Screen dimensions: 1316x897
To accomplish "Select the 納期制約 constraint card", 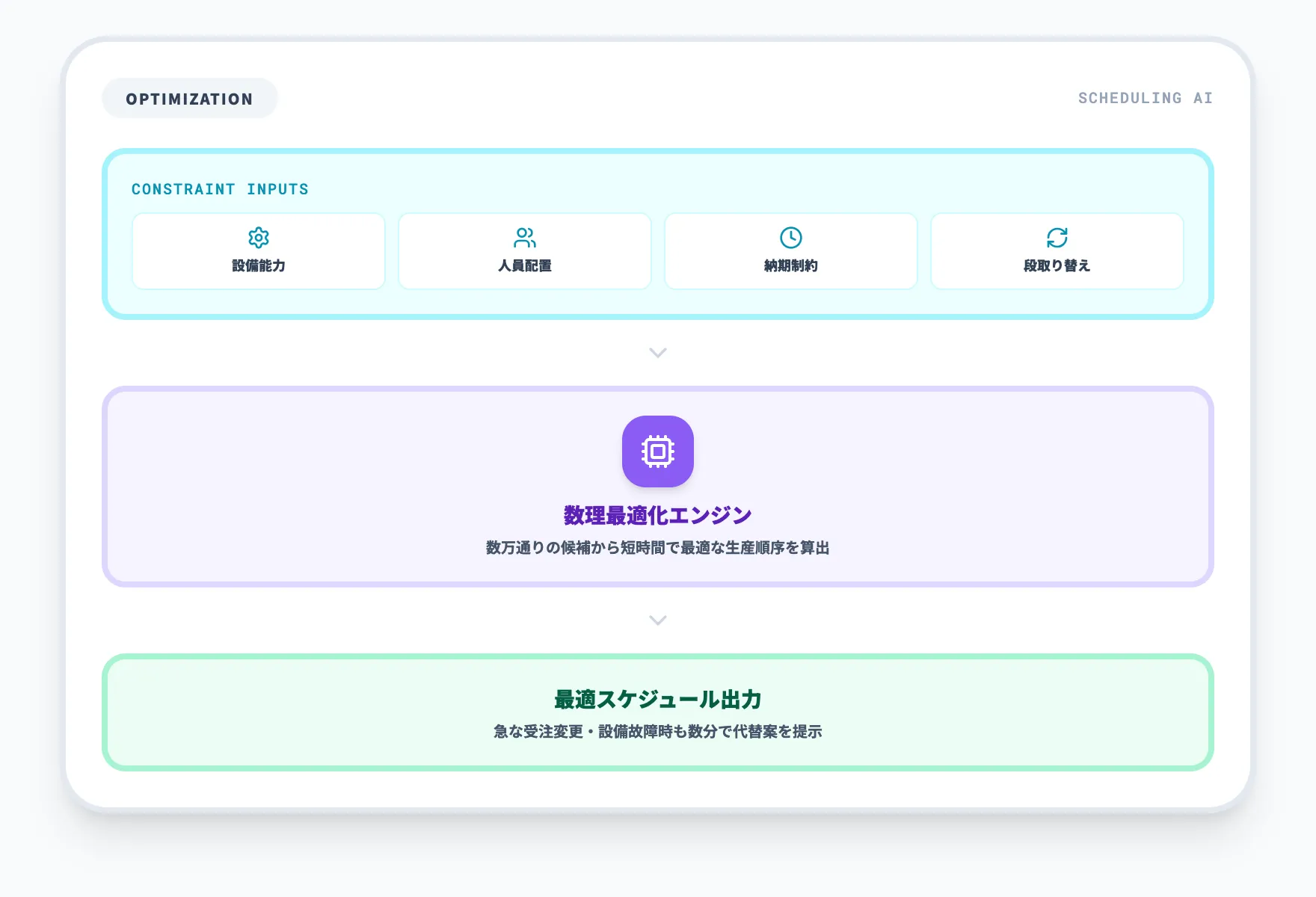I will tap(791, 251).
